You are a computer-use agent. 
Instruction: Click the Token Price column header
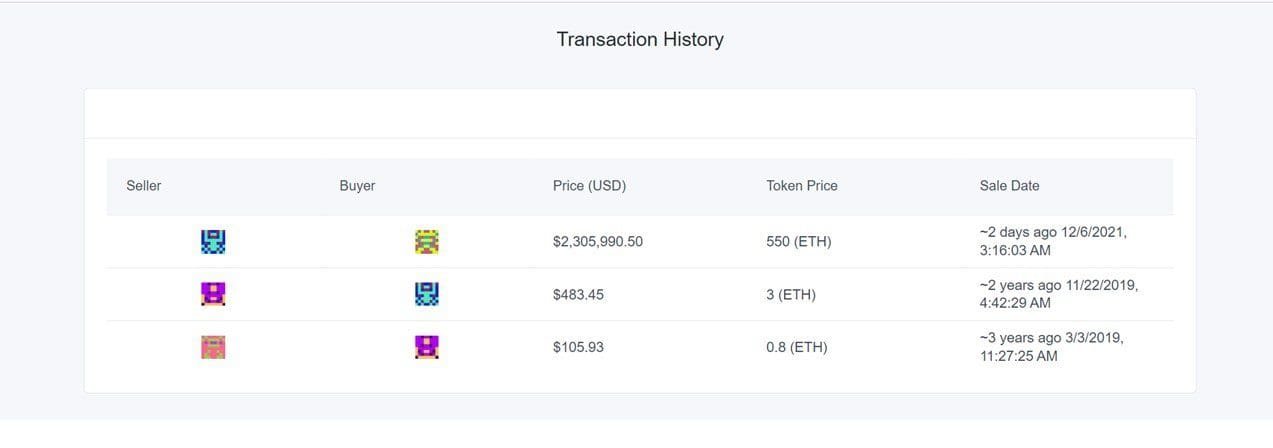[x=802, y=186]
